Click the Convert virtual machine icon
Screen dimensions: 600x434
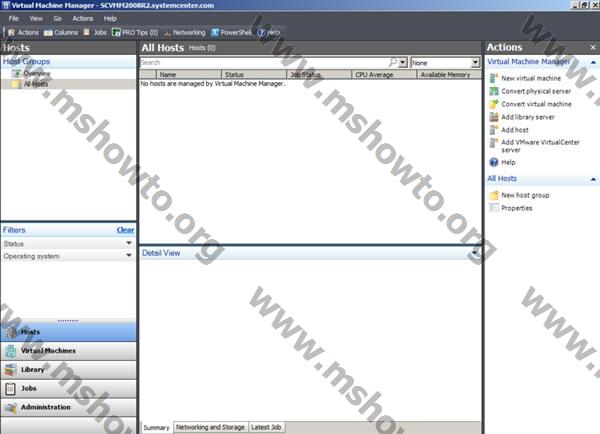pos(494,104)
